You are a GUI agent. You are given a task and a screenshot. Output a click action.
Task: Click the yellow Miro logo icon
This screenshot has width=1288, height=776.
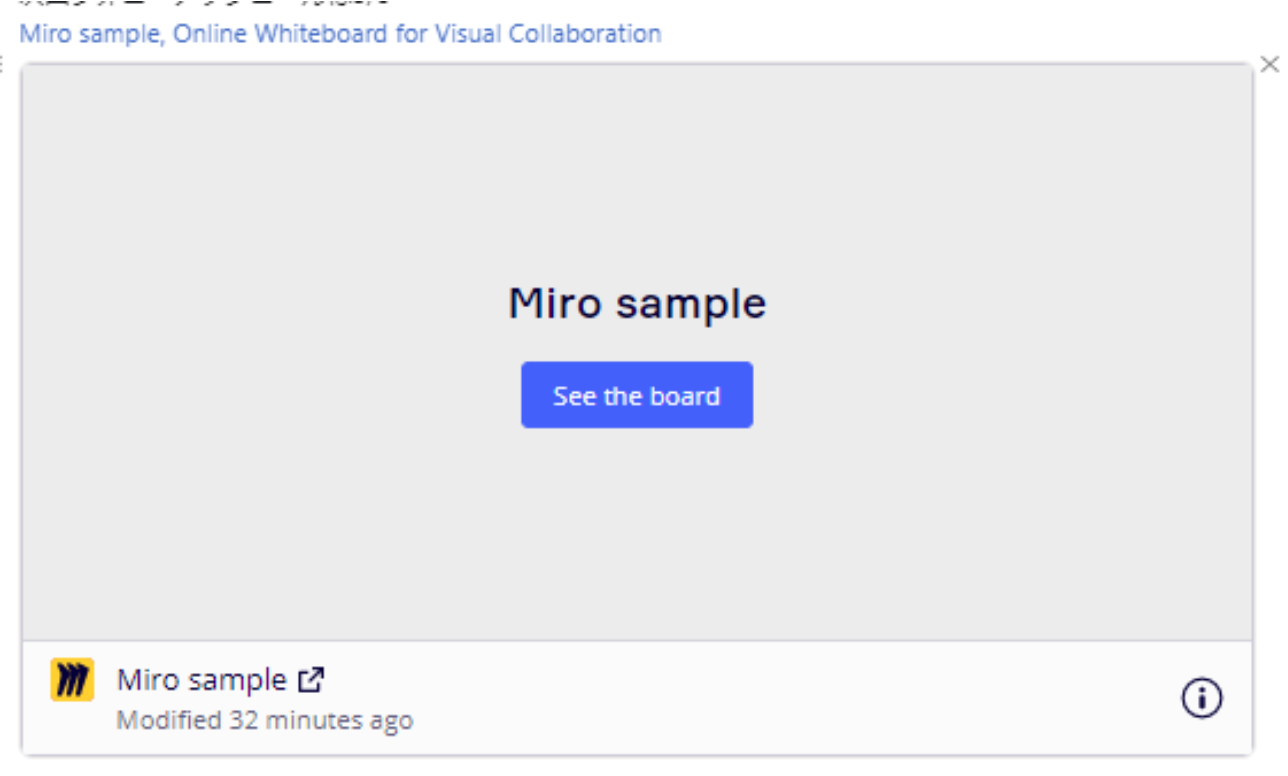[x=72, y=680]
